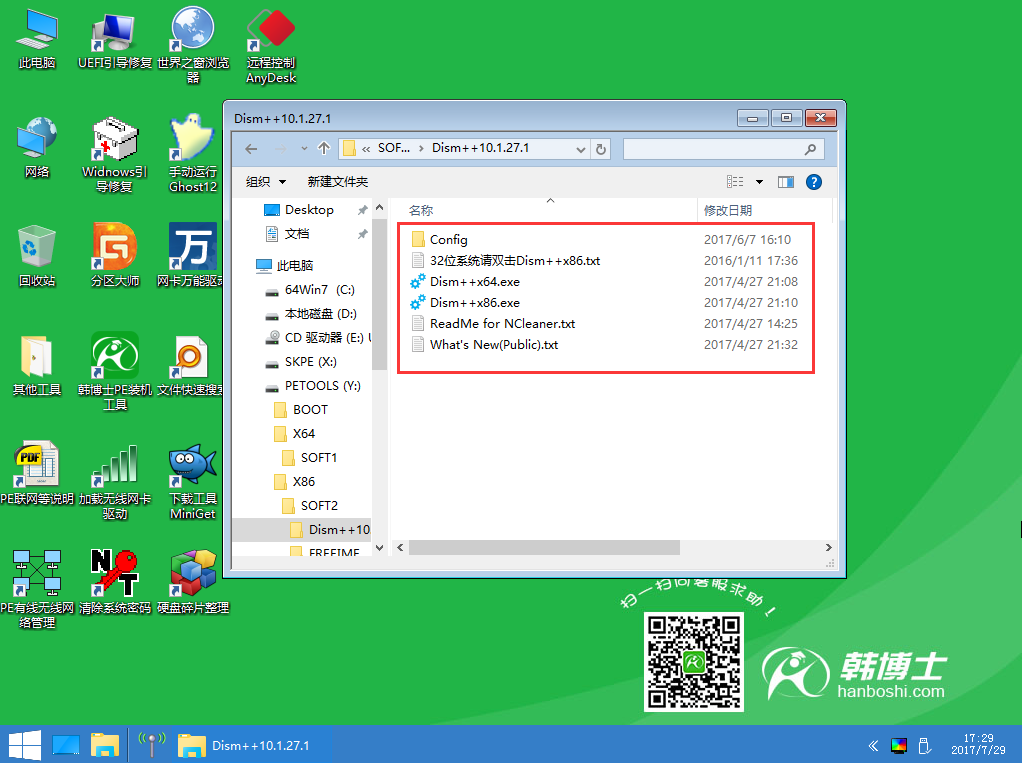
Task: Select 文档 in the navigation pane
Action: coord(297,234)
